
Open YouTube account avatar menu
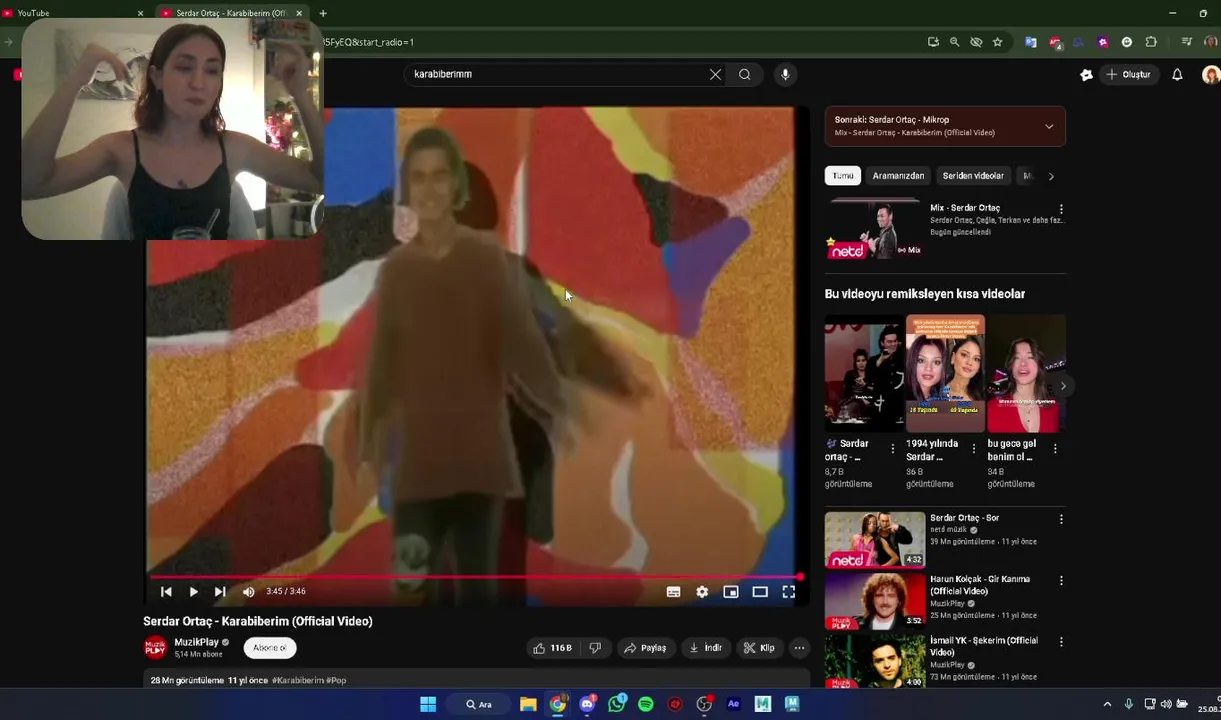1210,74
